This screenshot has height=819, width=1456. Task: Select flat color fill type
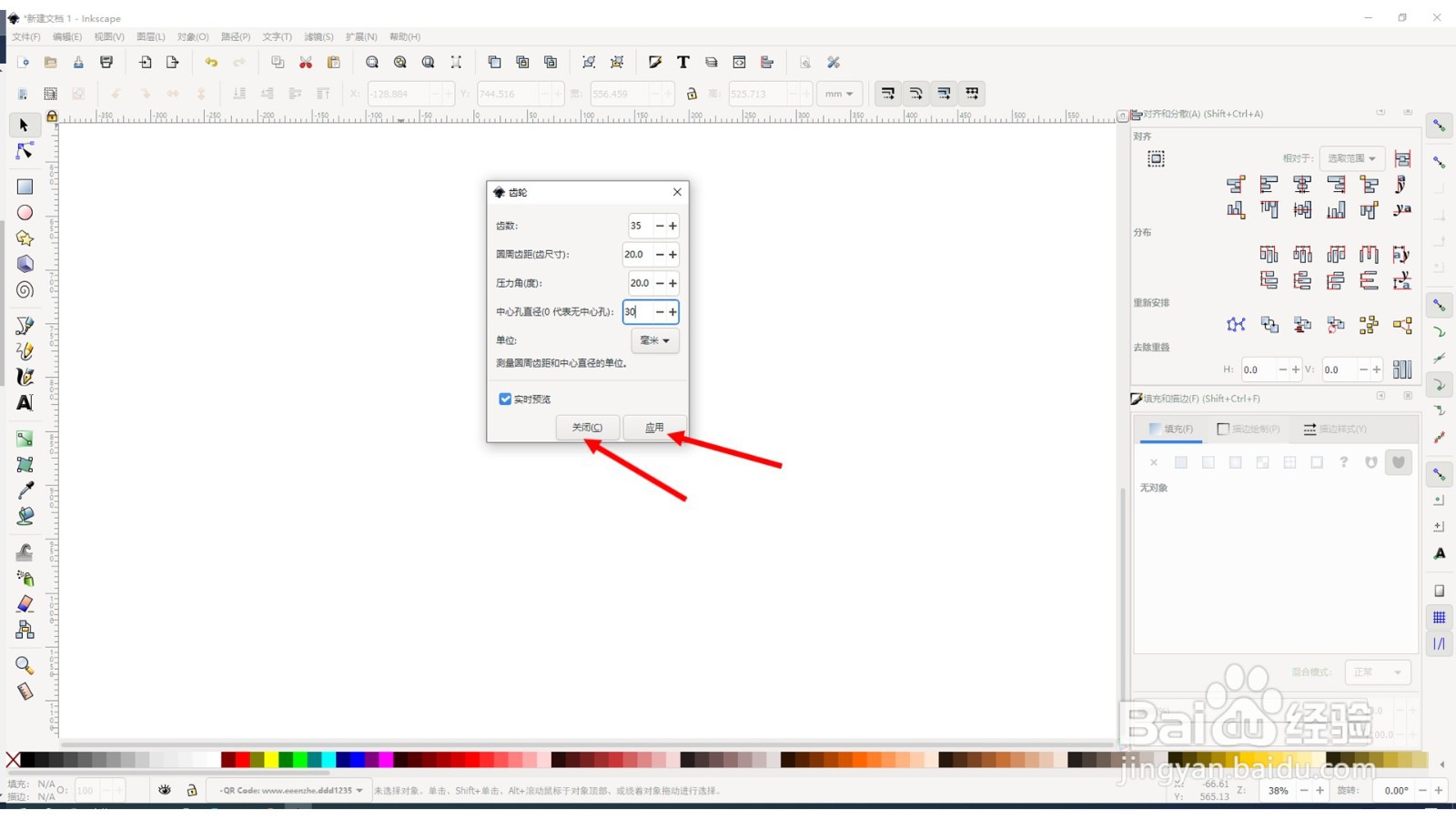pyautogui.click(x=1181, y=462)
